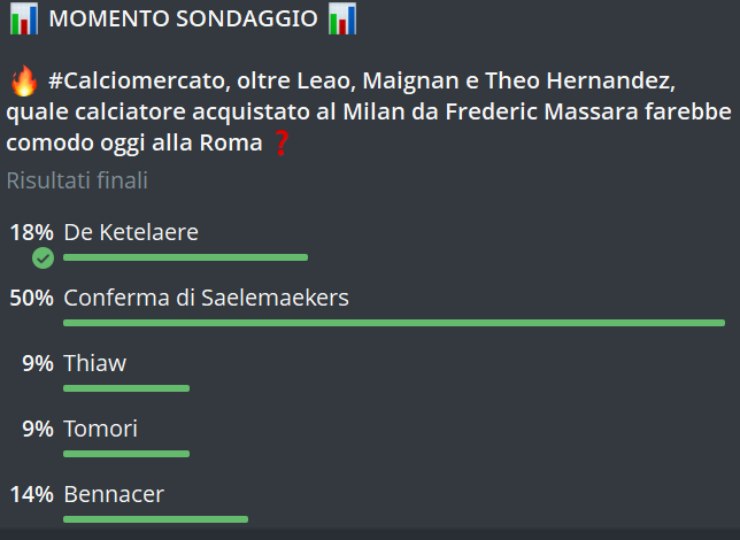Click the green checkmark under 18%

42,258
